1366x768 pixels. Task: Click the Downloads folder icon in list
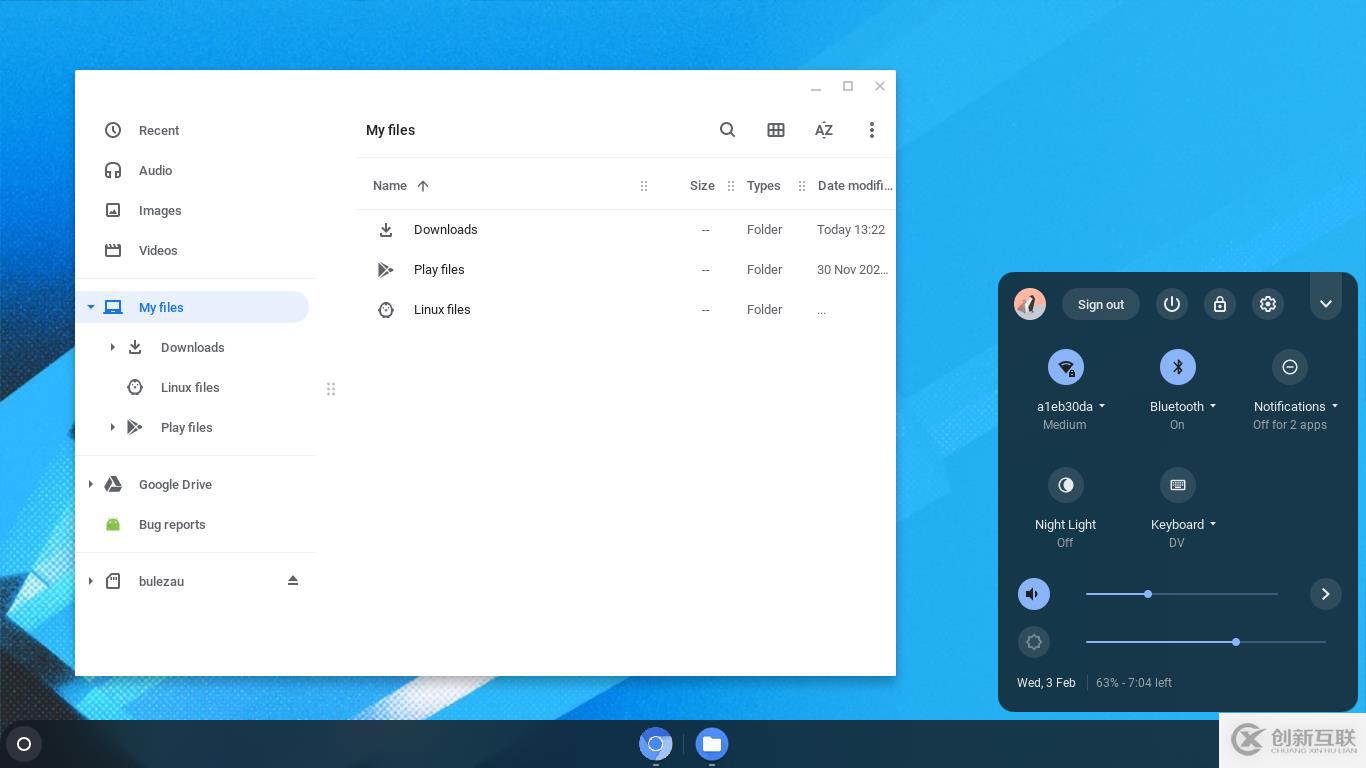click(x=386, y=230)
